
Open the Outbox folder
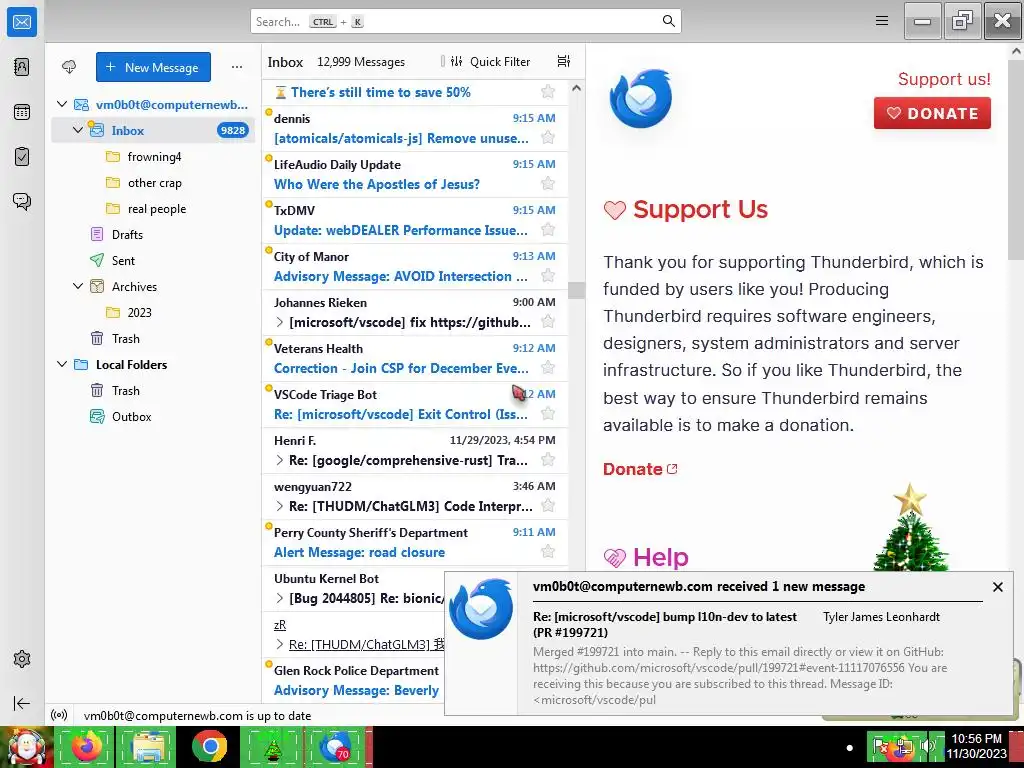(x=153, y=417)
